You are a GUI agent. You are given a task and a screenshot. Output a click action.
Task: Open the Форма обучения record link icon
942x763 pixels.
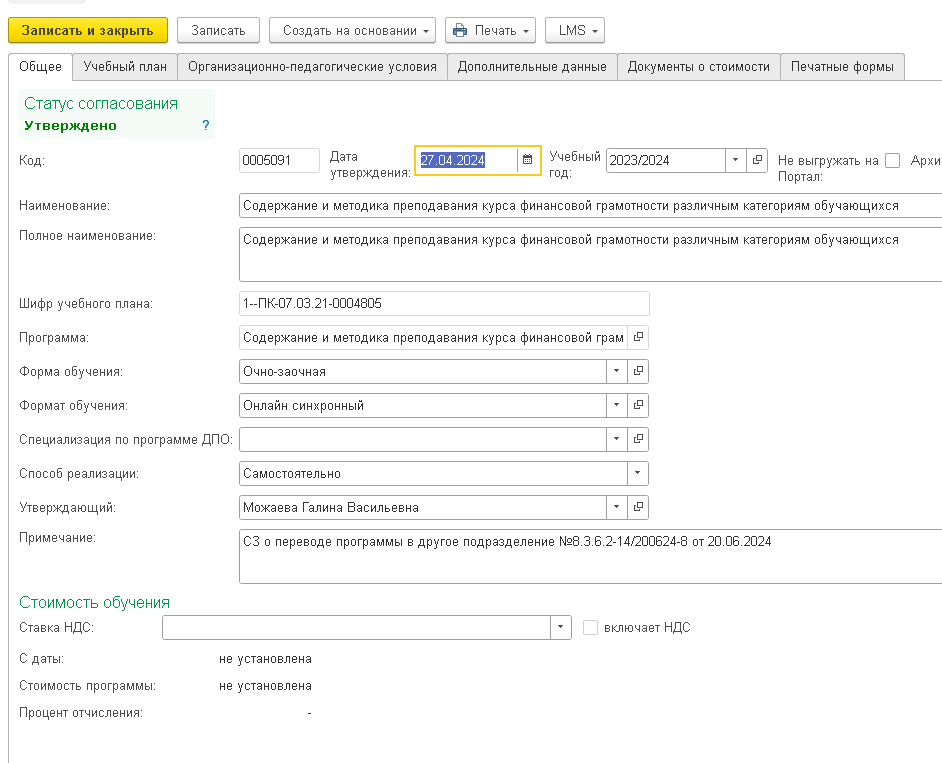coord(638,371)
